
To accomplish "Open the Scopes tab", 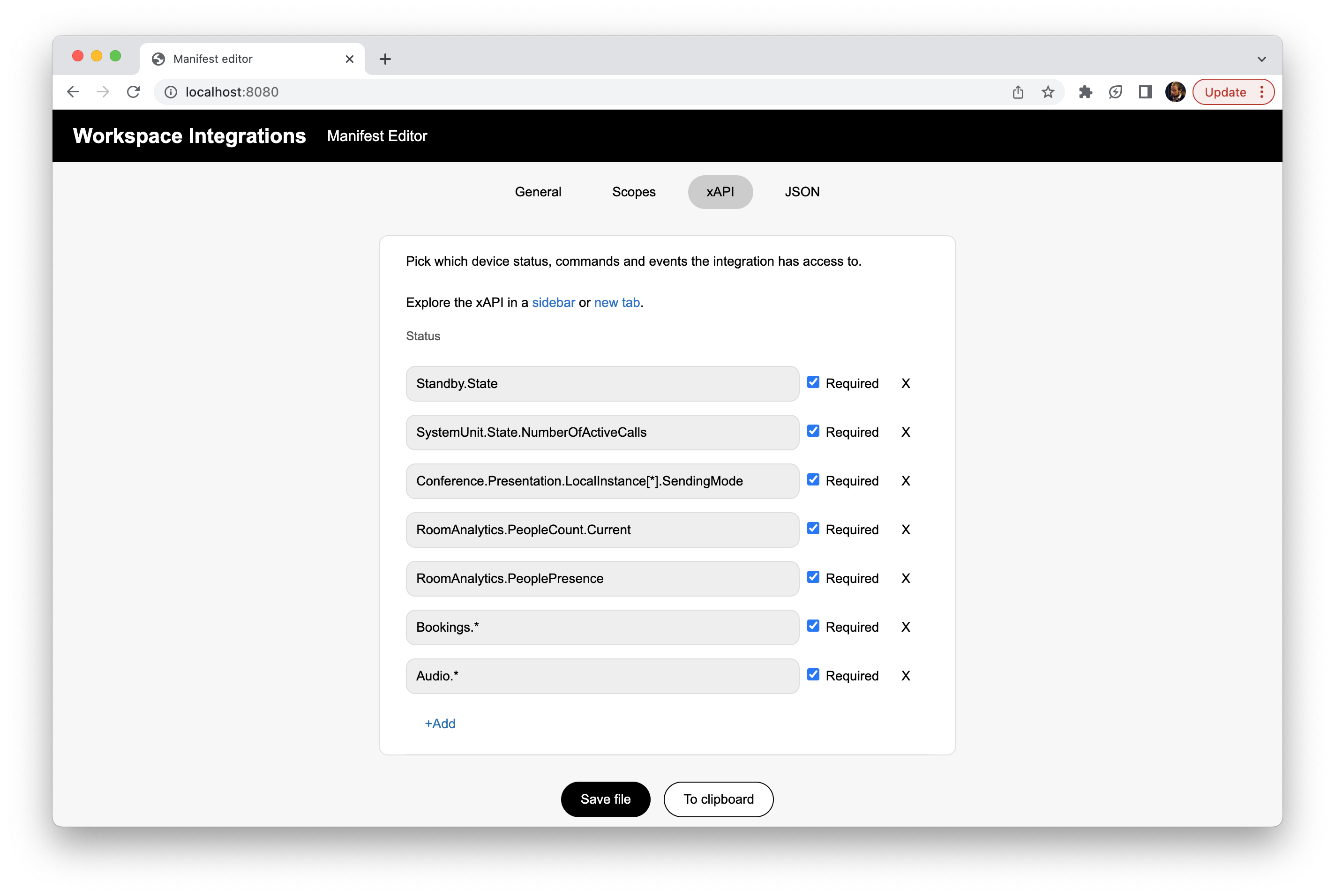I will click(x=633, y=192).
